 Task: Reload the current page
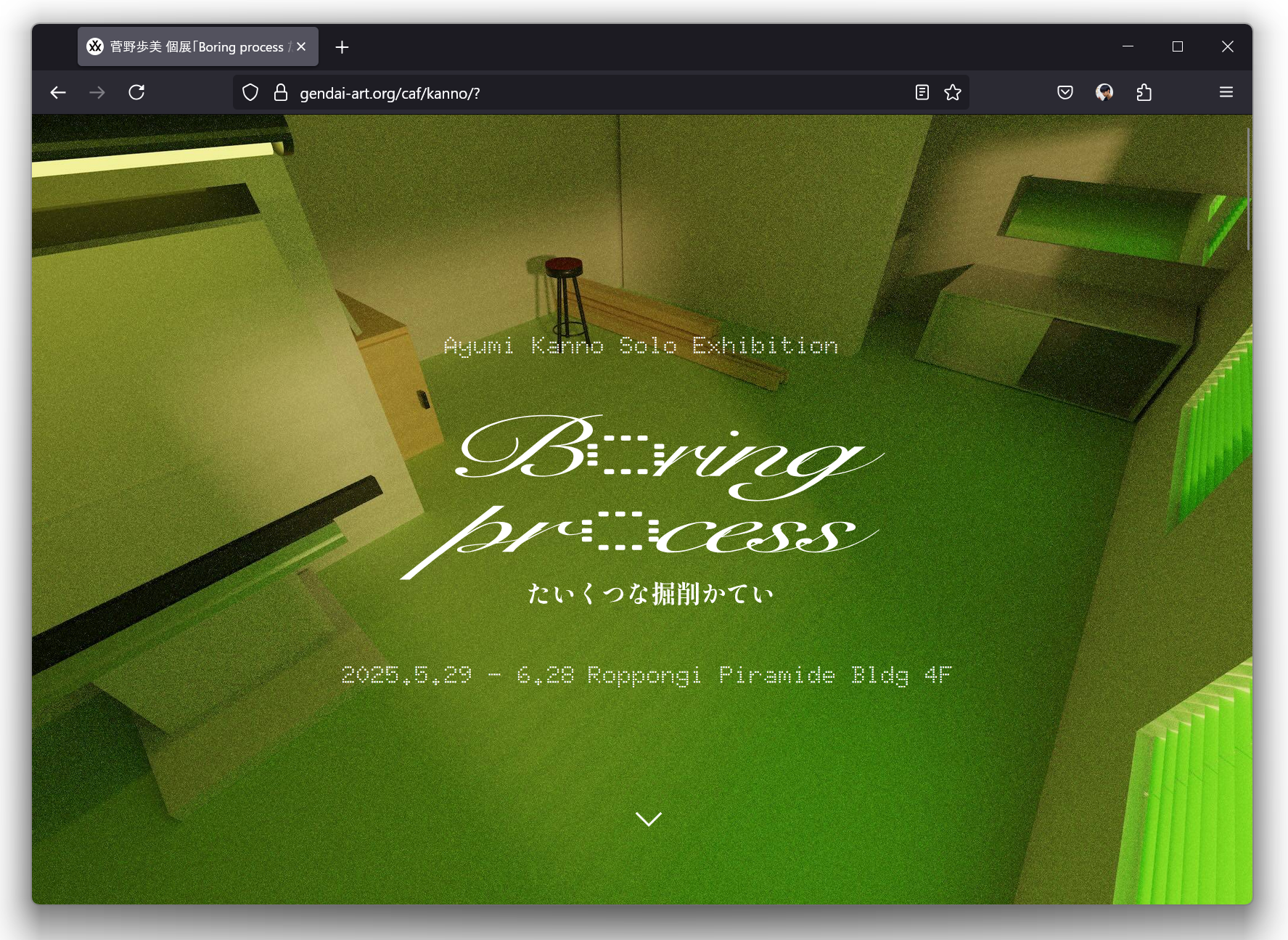(x=136, y=92)
